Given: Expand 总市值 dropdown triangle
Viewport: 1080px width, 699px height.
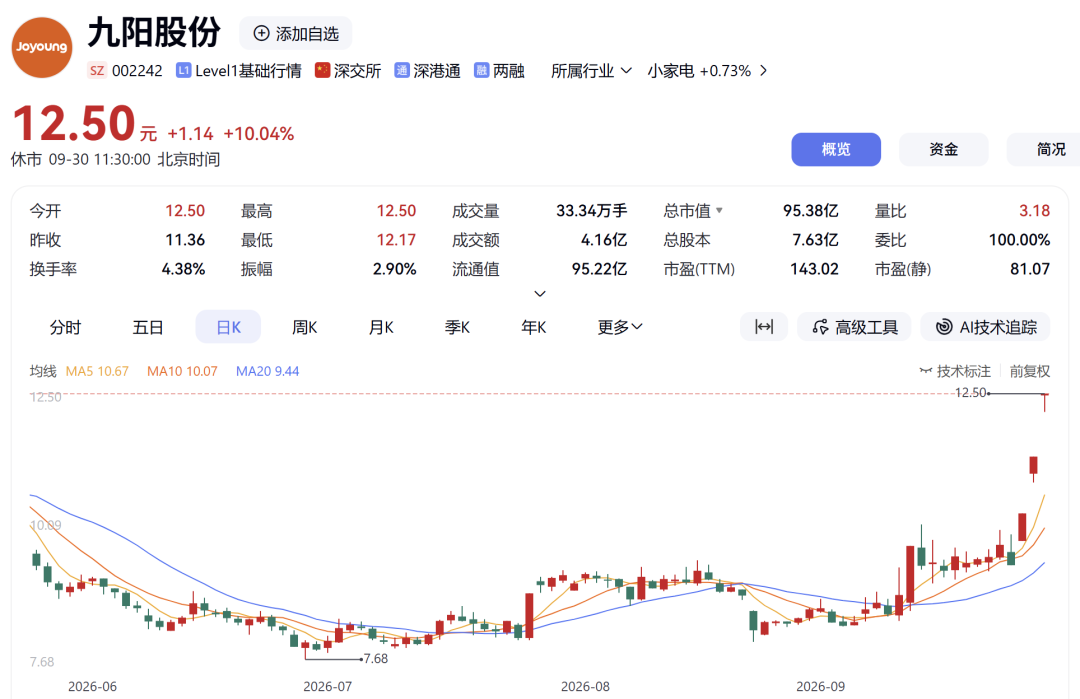Looking at the screenshot, I should tap(719, 210).
